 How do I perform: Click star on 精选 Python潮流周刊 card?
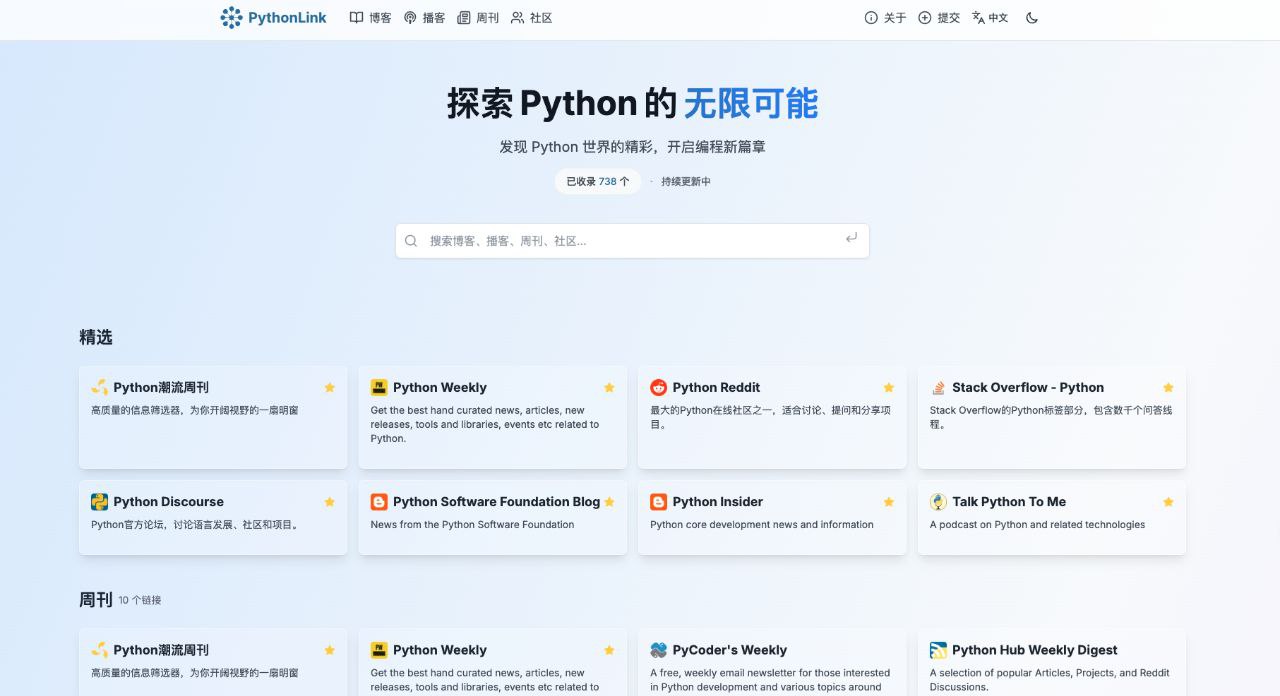329,388
